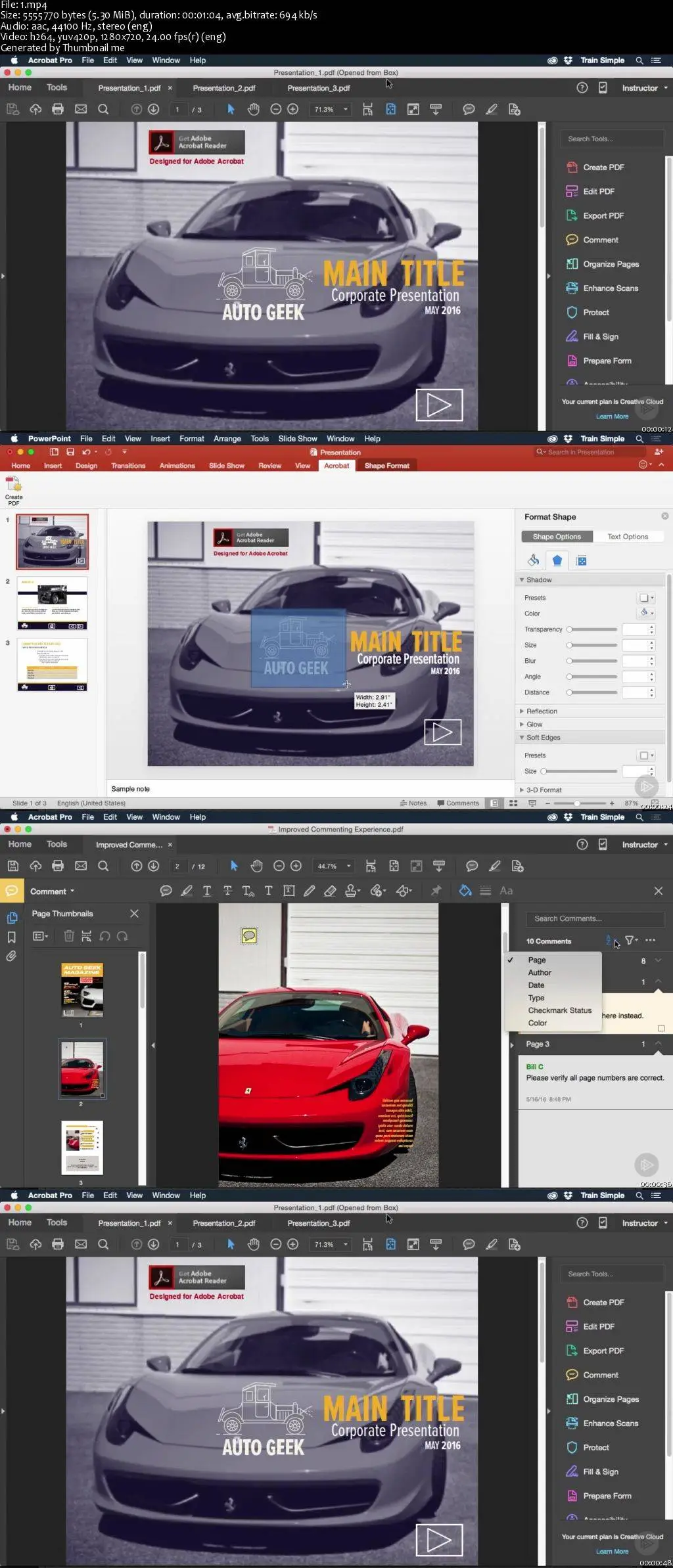The image size is (673, 1568).
Task: Pick the eraser tool in Comment toolbar
Action: (330, 891)
